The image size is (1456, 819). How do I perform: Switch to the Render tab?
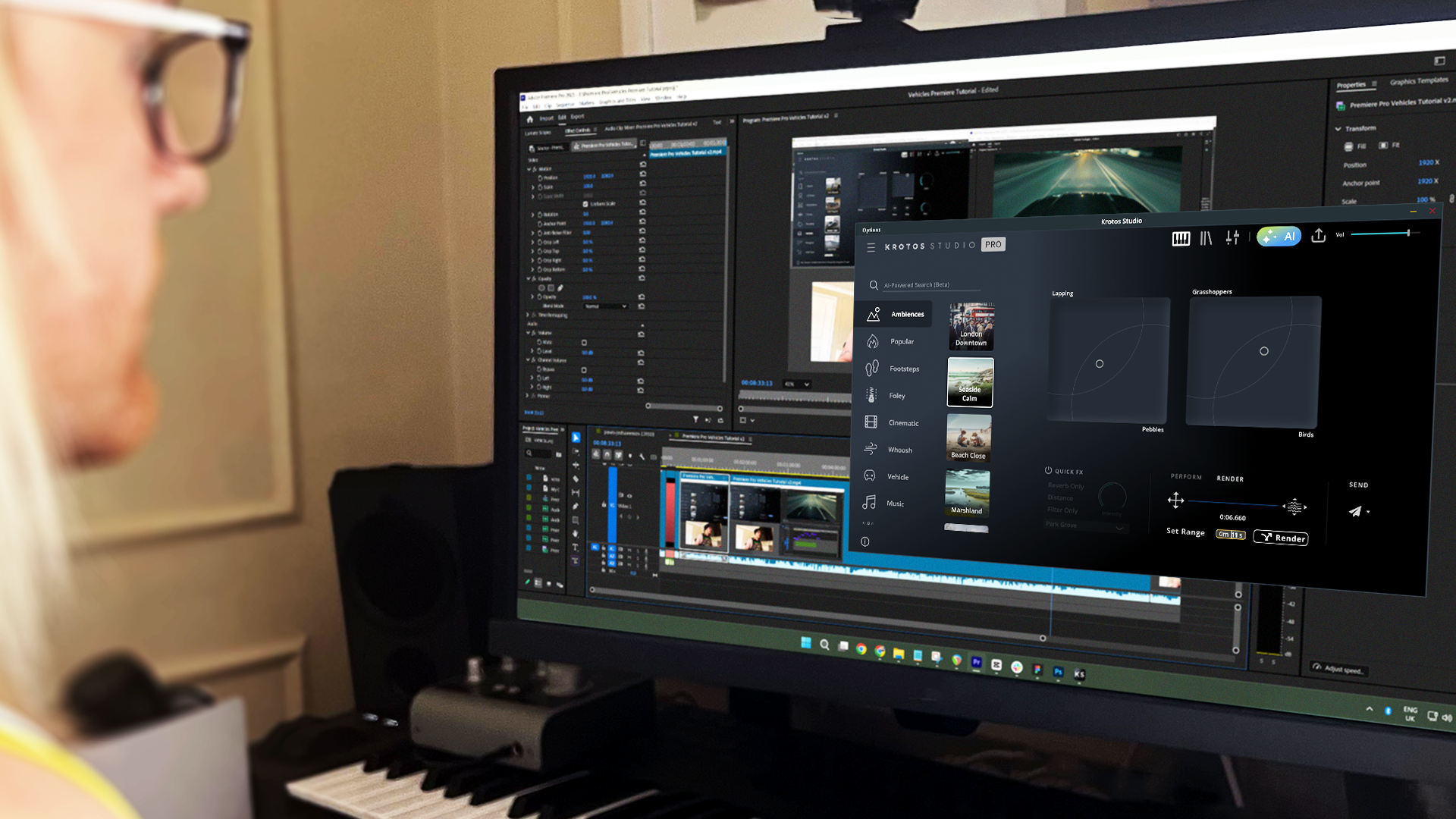tap(1230, 479)
